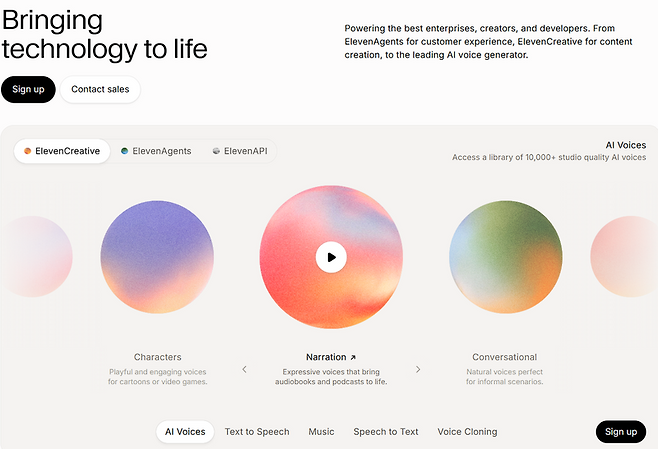Play the Narration voice sample
This screenshot has height=449, width=658.
pos(331,257)
